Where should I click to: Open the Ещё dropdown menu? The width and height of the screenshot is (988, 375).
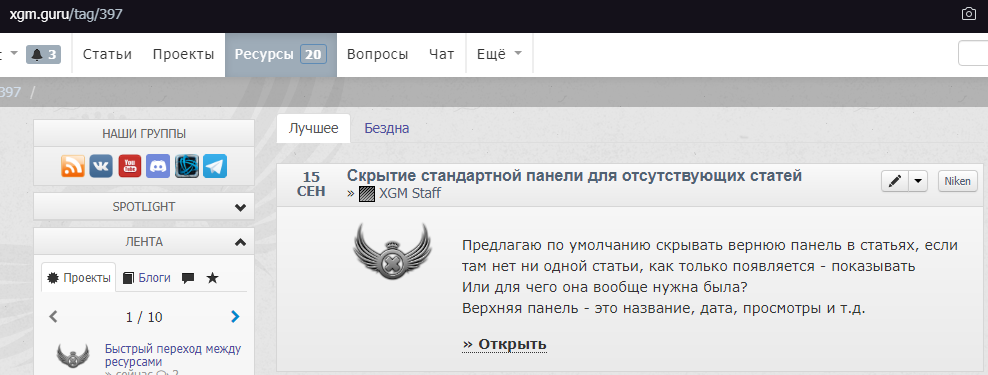coord(499,55)
